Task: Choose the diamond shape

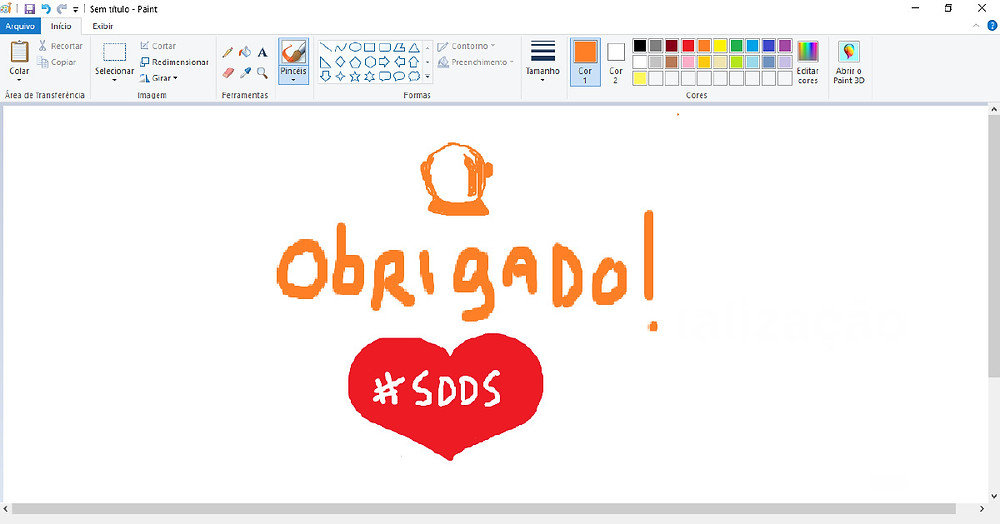Action: pyautogui.click(x=340, y=62)
